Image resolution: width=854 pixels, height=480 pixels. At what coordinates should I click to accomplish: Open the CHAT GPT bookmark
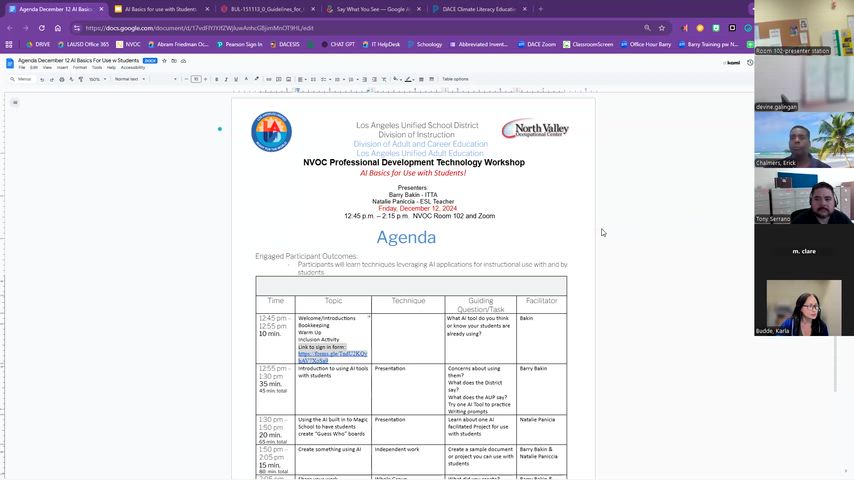pyautogui.click(x=338, y=44)
